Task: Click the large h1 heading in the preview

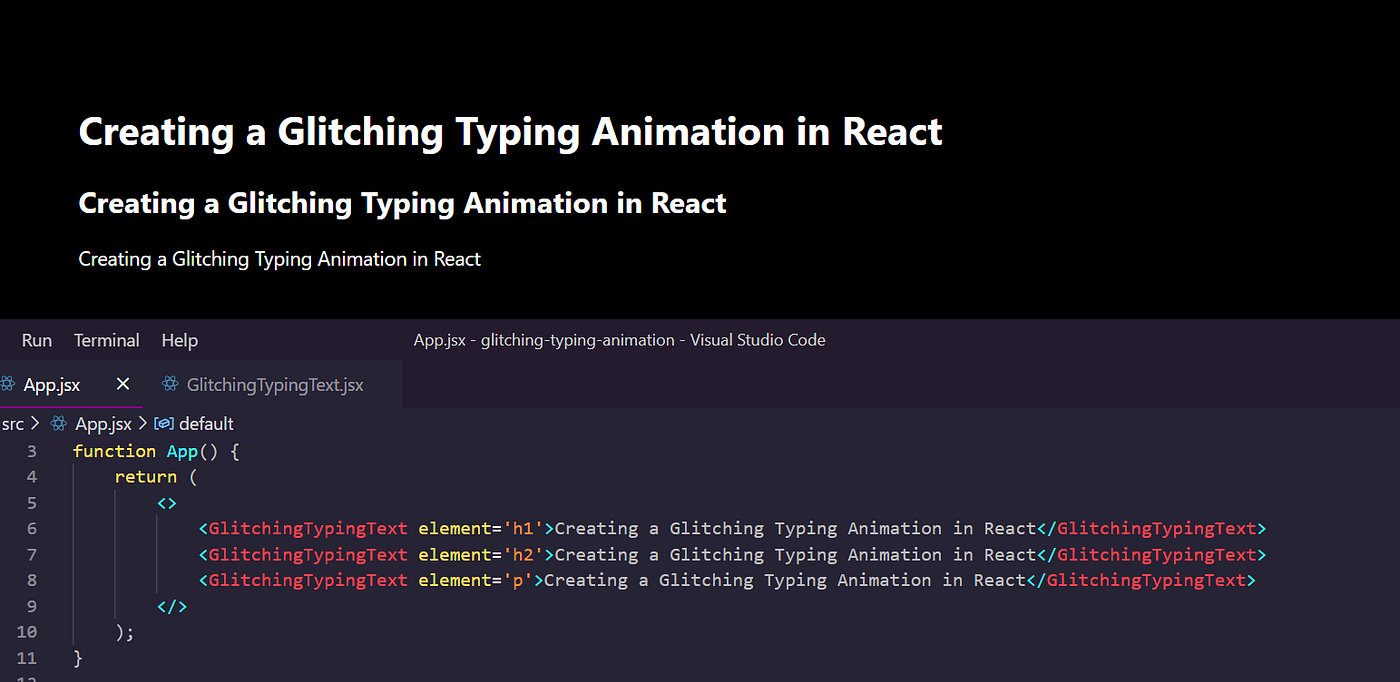Action: pyautogui.click(x=510, y=131)
